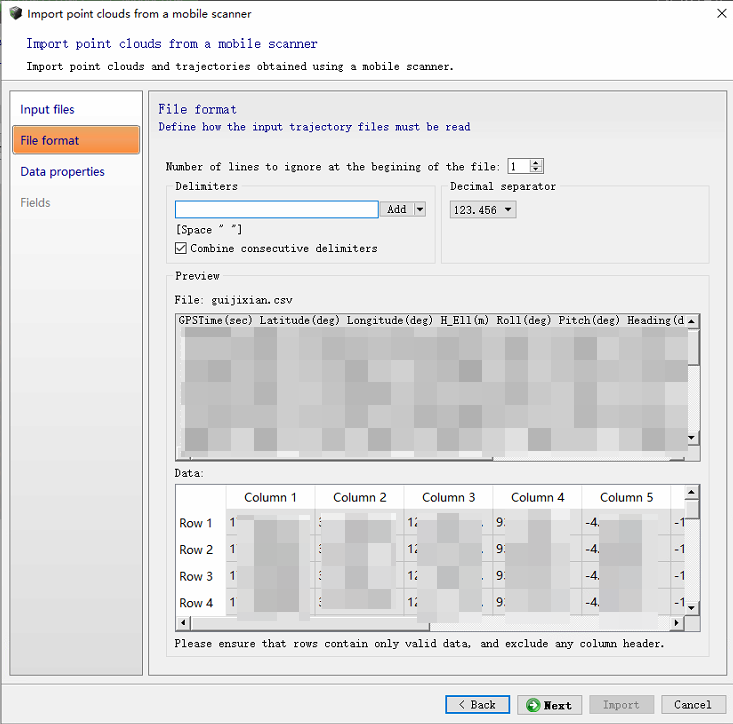Increase the lines to ignore spinner value
The image size is (733, 724).
coord(536,163)
